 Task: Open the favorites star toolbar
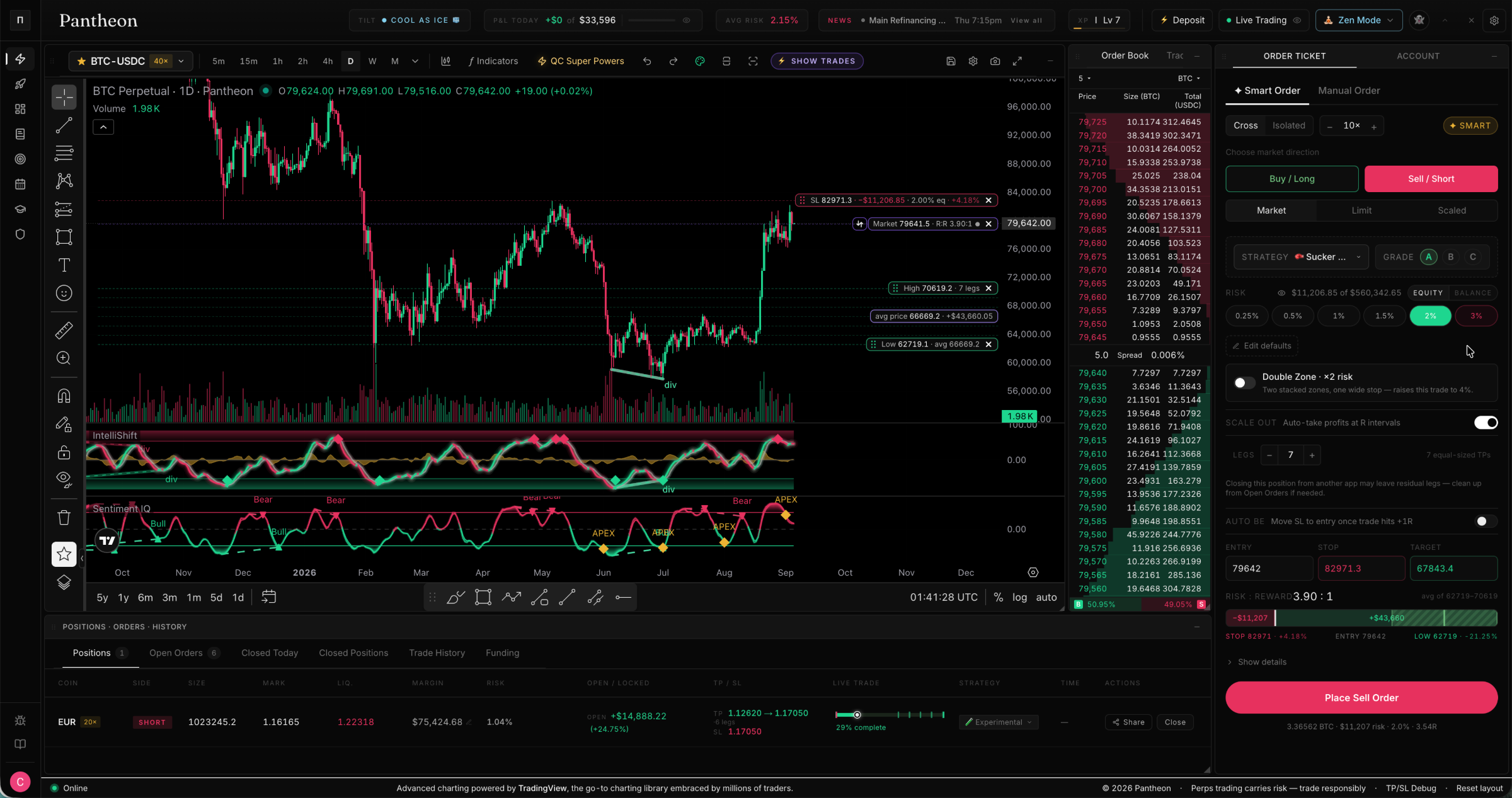tap(64, 554)
